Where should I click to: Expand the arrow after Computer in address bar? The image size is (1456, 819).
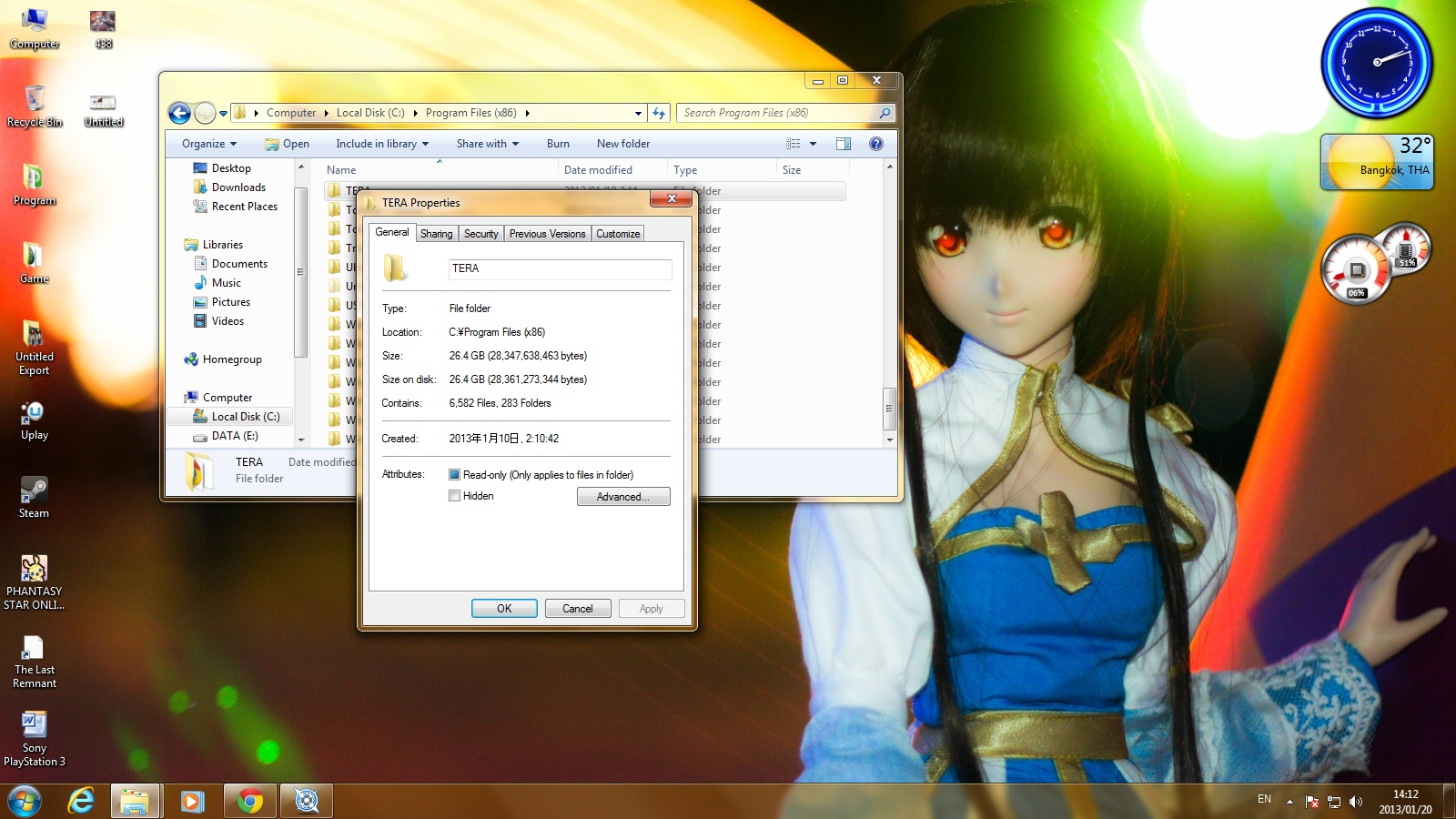tap(326, 113)
